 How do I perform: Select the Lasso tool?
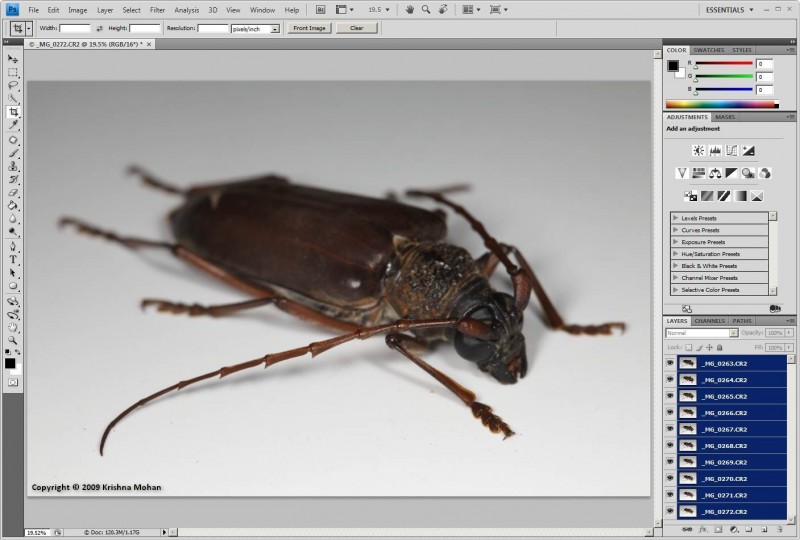coord(13,86)
